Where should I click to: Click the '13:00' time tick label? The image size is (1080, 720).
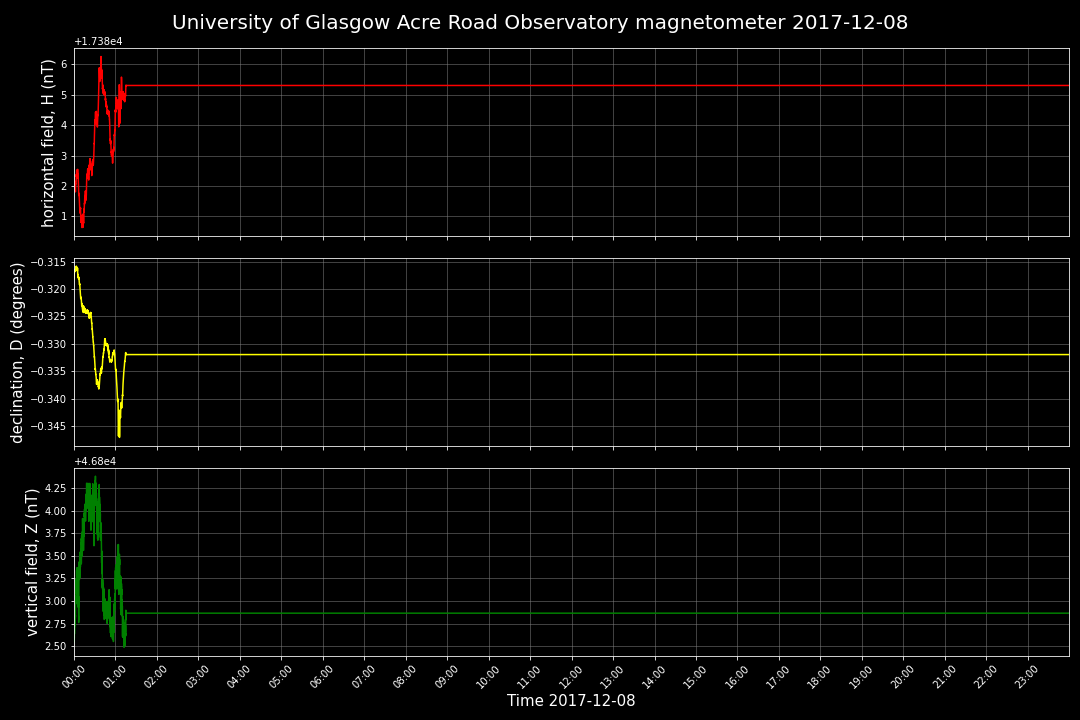(612, 678)
